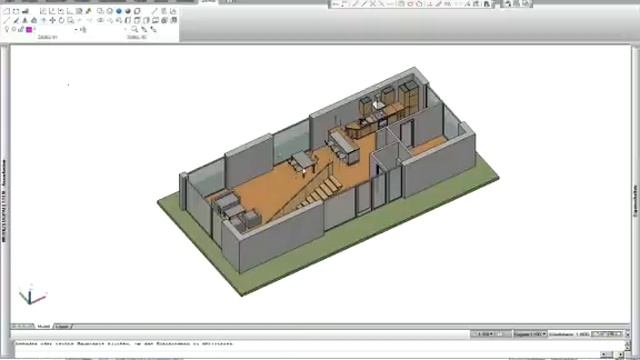Click the UCS axis icon in the viewport

[x=32, y=295]
